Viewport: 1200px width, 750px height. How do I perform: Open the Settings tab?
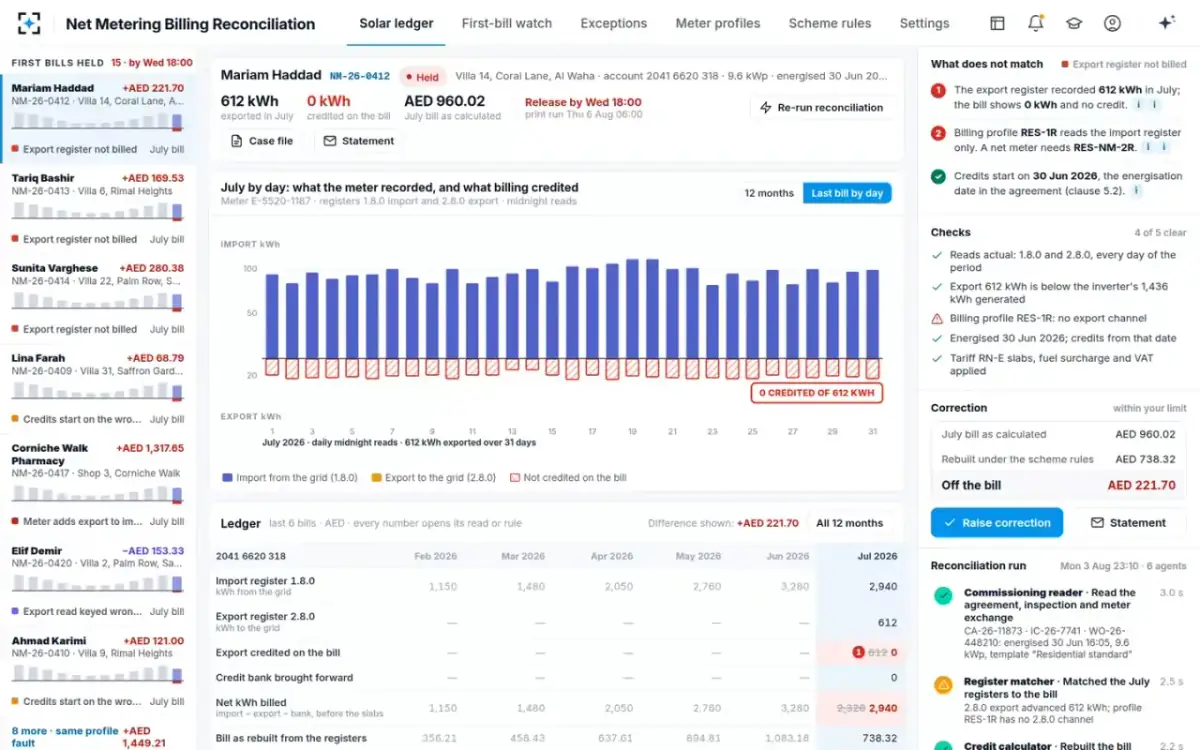click(x=924, y=23)
